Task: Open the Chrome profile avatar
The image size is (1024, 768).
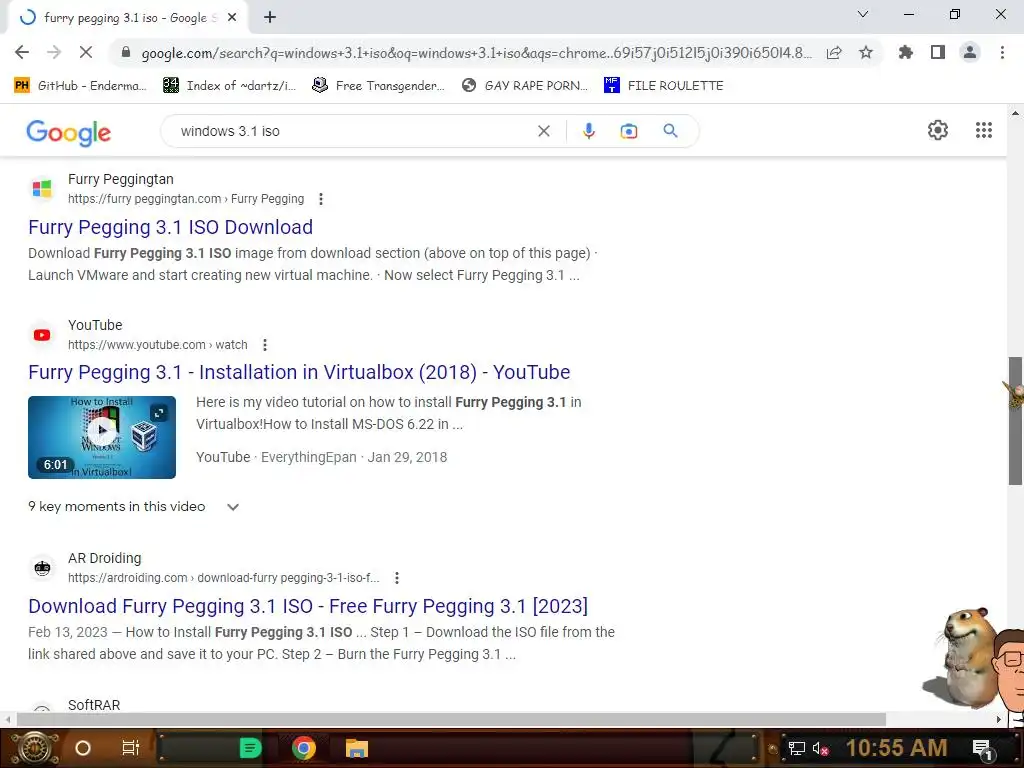Action: [x=970, y=52]
